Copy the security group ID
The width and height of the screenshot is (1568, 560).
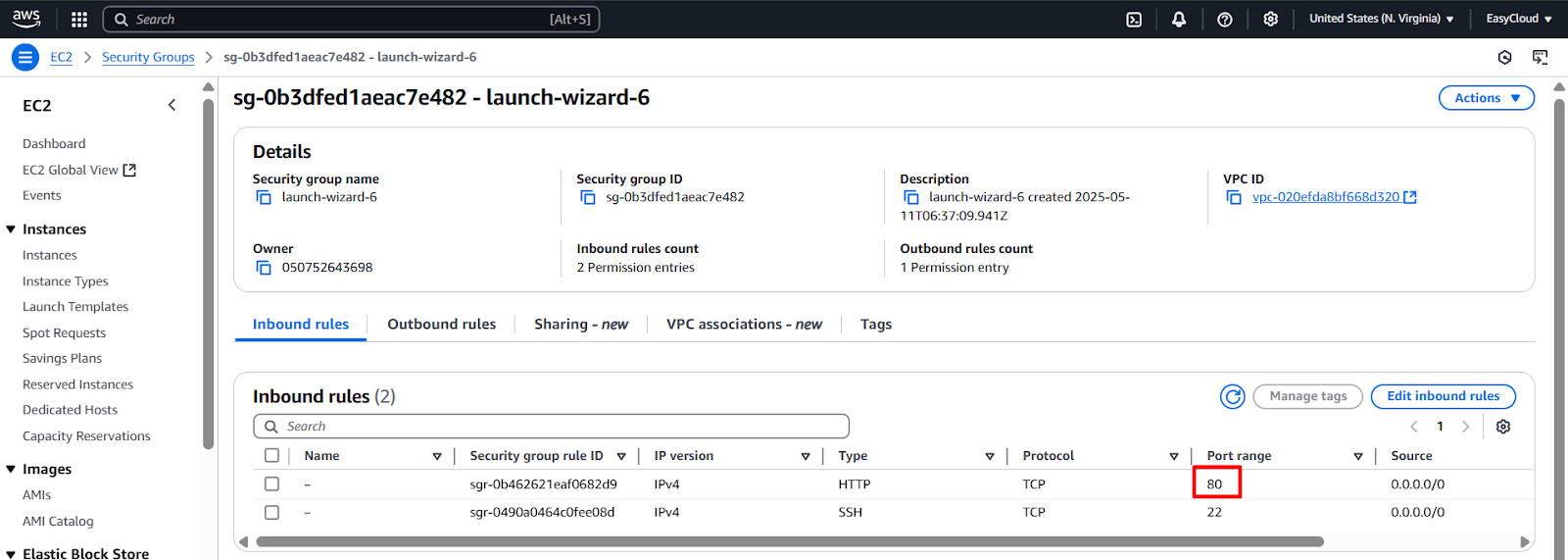(588, 197)
